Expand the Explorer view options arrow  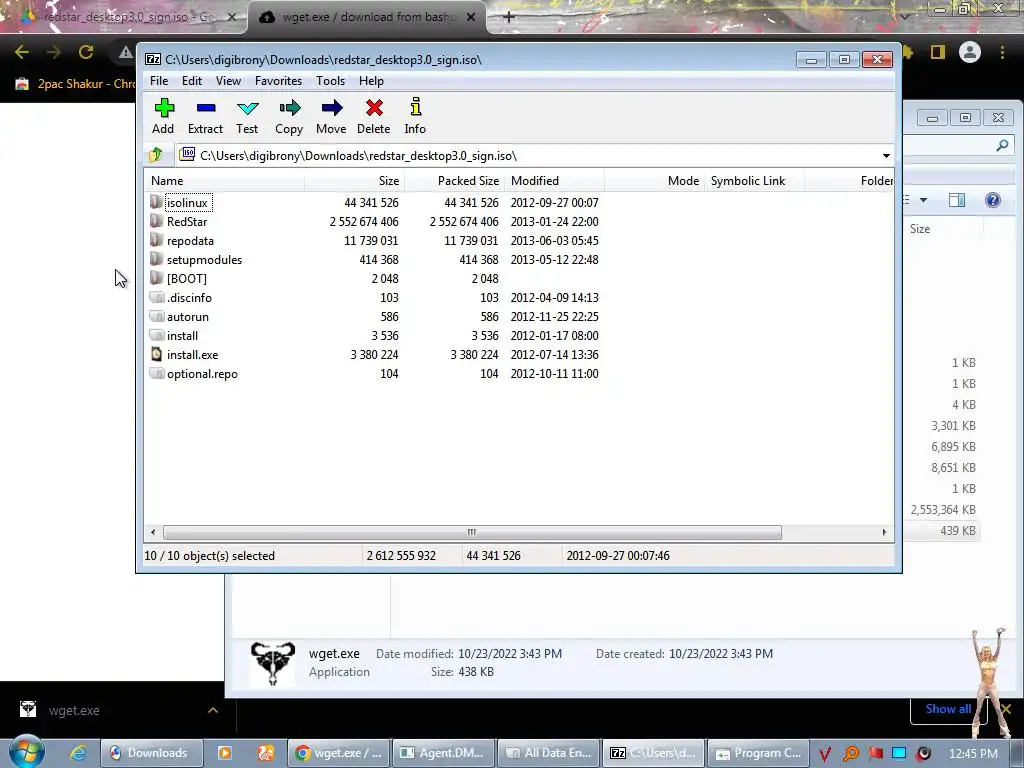923,200
